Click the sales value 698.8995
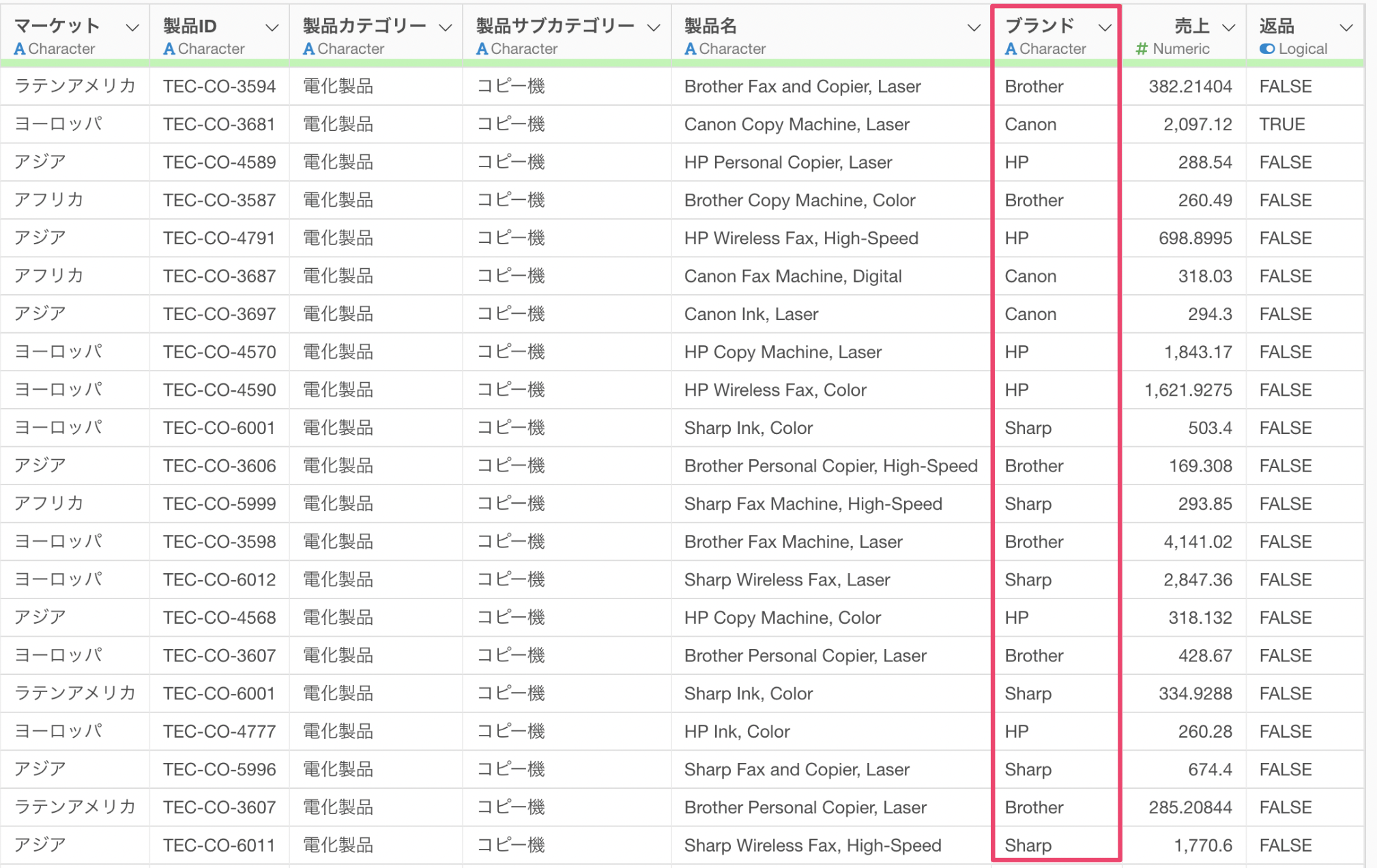The width and height of the screenshot is (1377, 868). pos(1195,238)
